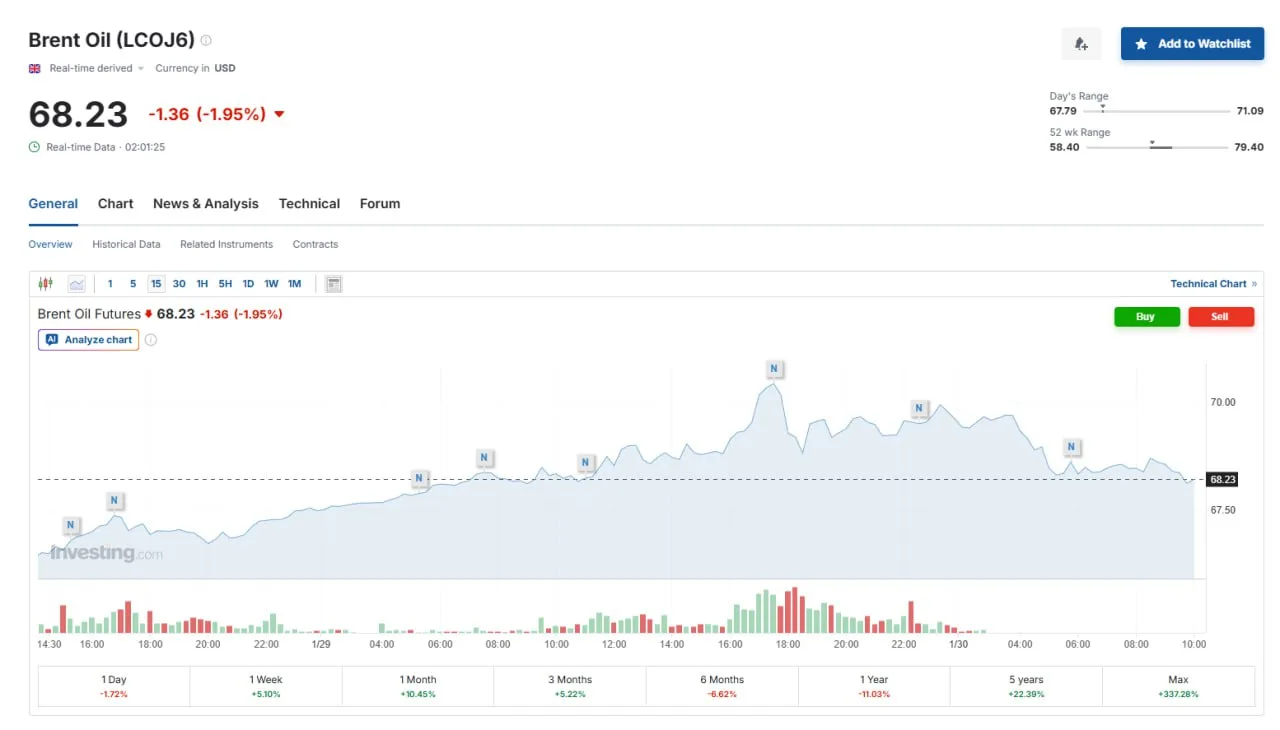The image size is (1280, 730).
Task: Click Add to Watchlist button
Action: click(x=1192, y=44)
